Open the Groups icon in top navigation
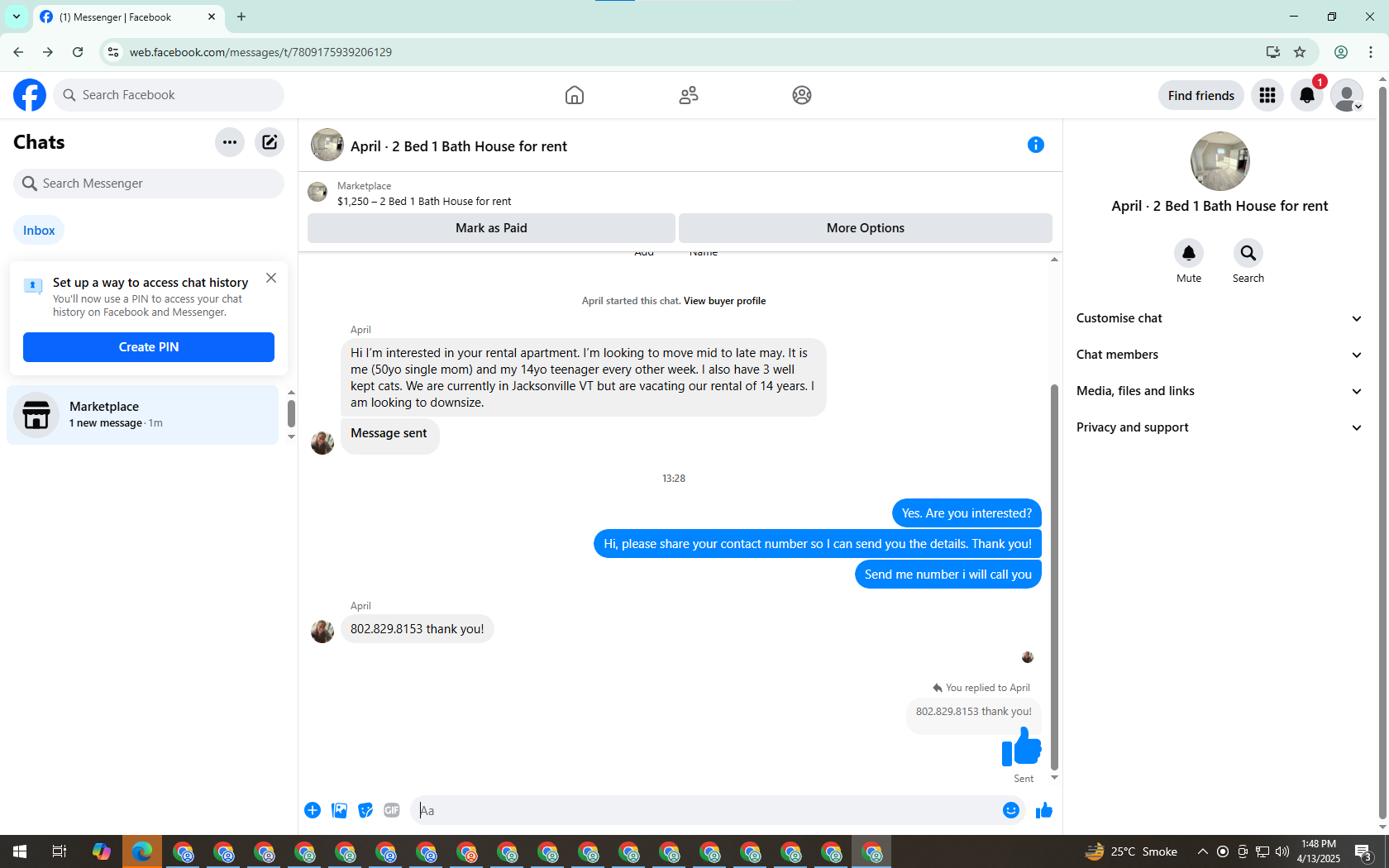This screenshot has height=868, width=1389. (802, 95)
